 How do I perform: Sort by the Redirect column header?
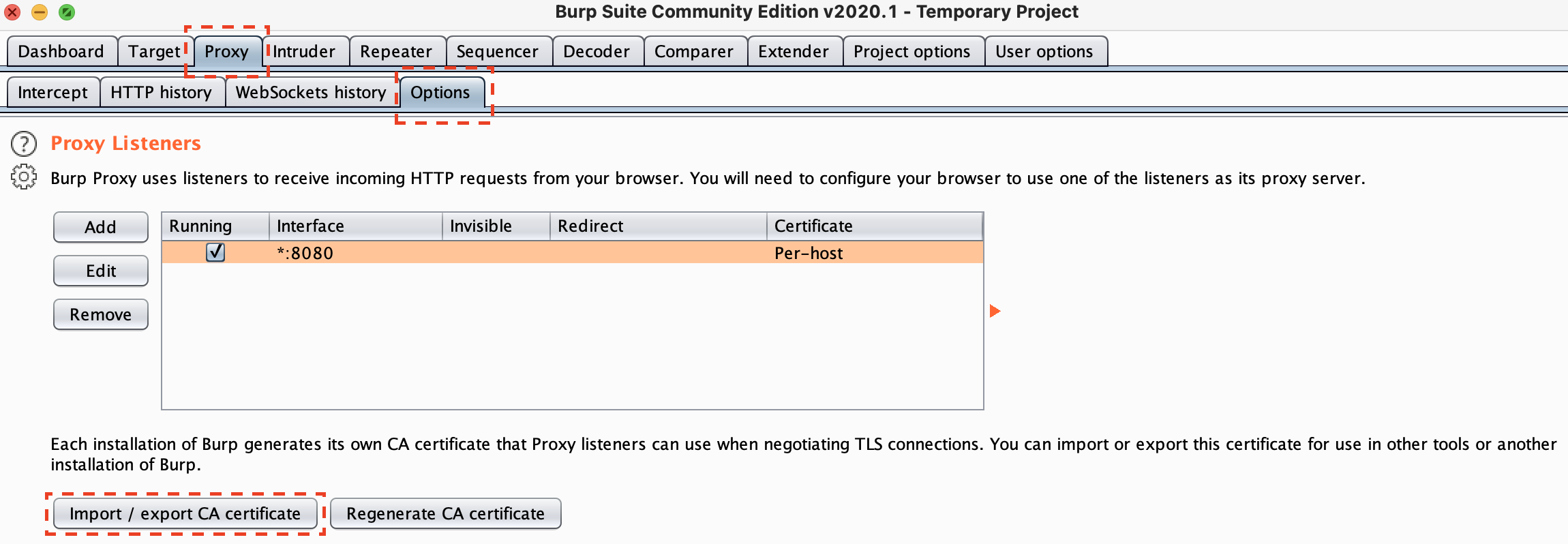click(x=659, y=226)
